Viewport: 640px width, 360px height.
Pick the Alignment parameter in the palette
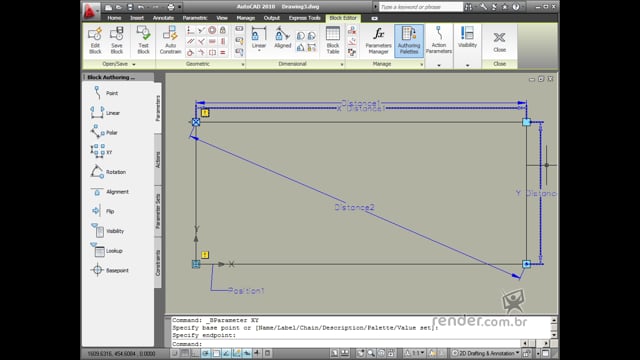click(109, 191)
